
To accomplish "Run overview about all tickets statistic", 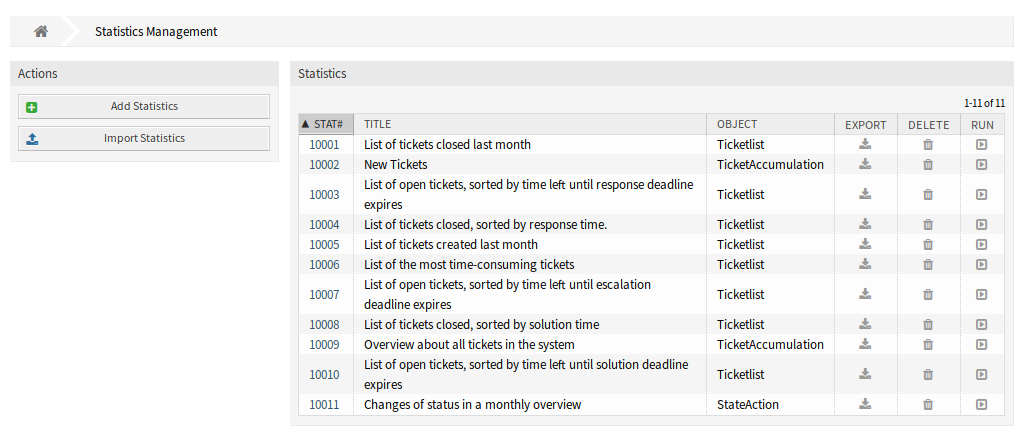I will 981,344.
